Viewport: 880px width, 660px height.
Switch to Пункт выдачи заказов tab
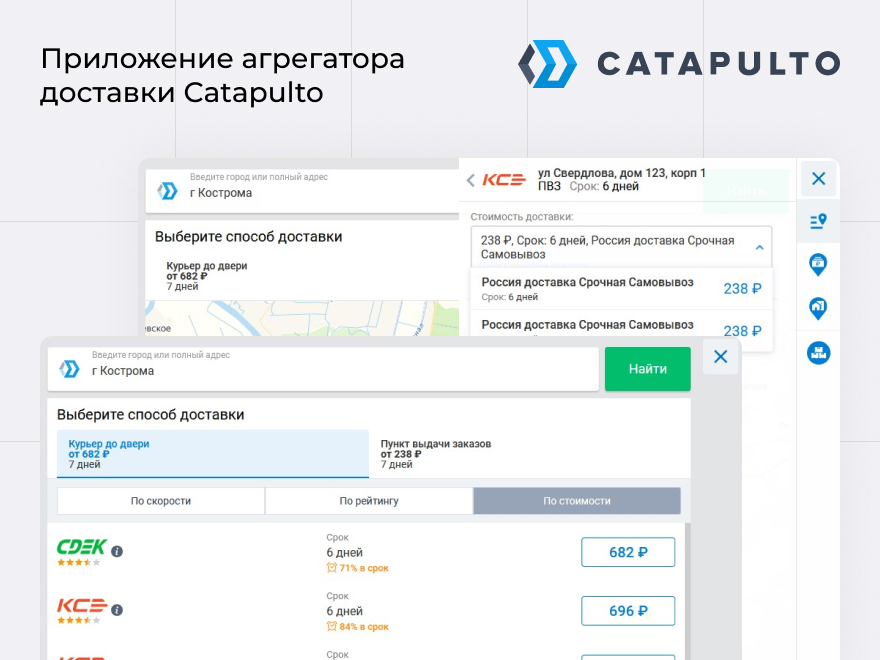[x=436, y=453]
